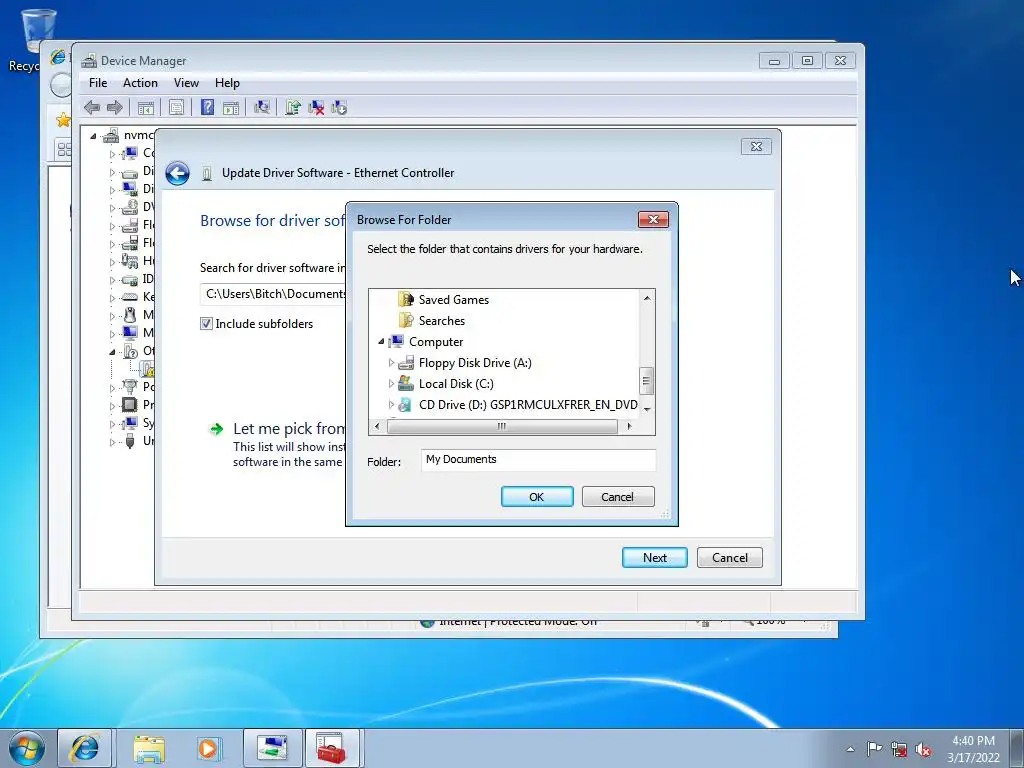Click Cancel in Browse For Folder dialog
Image resolution: width=1024 pixels, height=768 pixels.
(617, 496)
